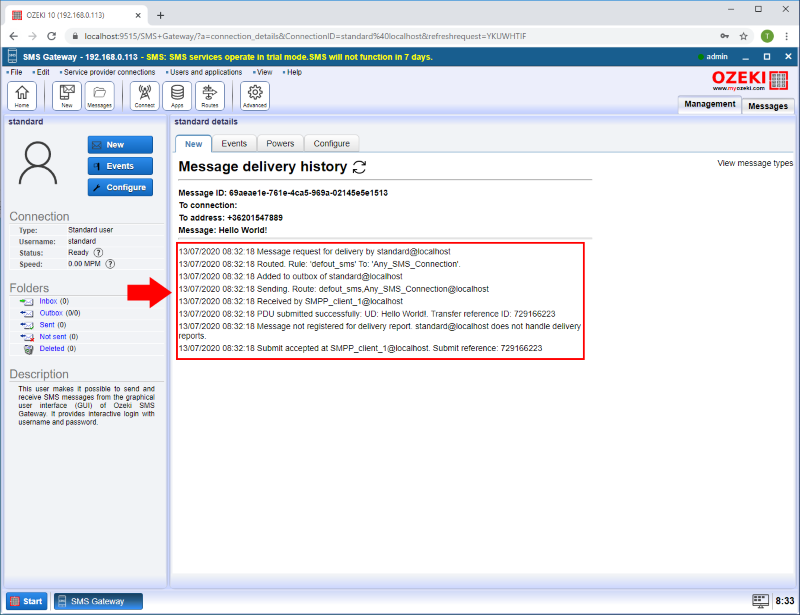
Task: Click the Speed help question mark
Action: [110, 264]
